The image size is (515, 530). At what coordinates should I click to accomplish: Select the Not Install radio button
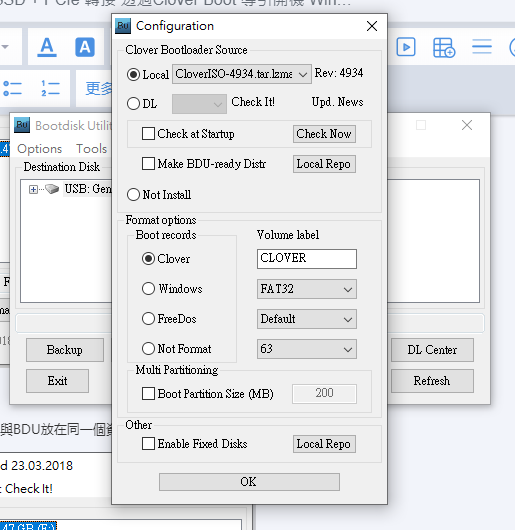(x=133, y=194)
